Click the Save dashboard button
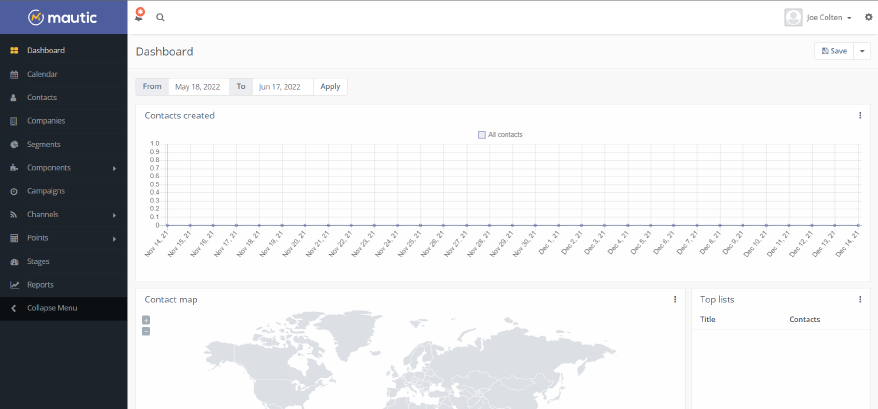This screenshot has height=409, width=878. [834, 51]
